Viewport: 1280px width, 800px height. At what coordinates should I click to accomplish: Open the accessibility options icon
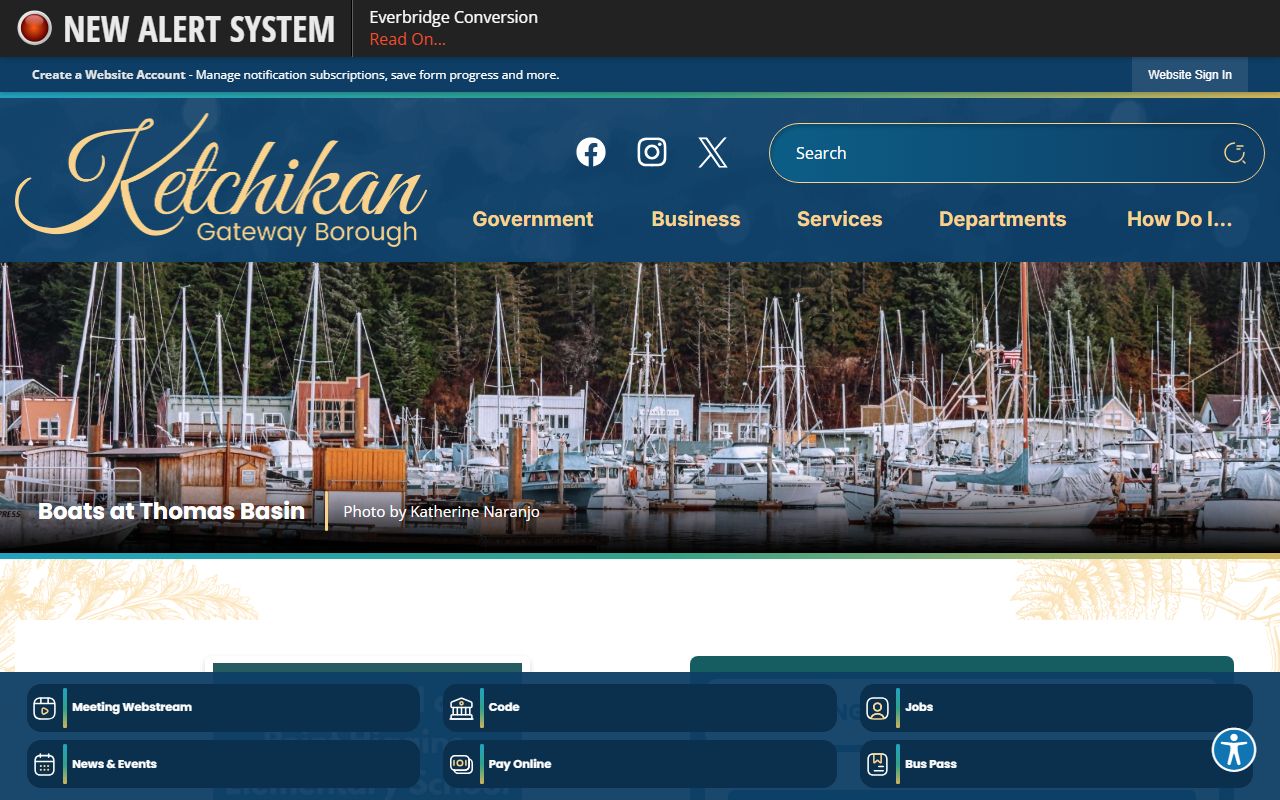pos(1234,750)
